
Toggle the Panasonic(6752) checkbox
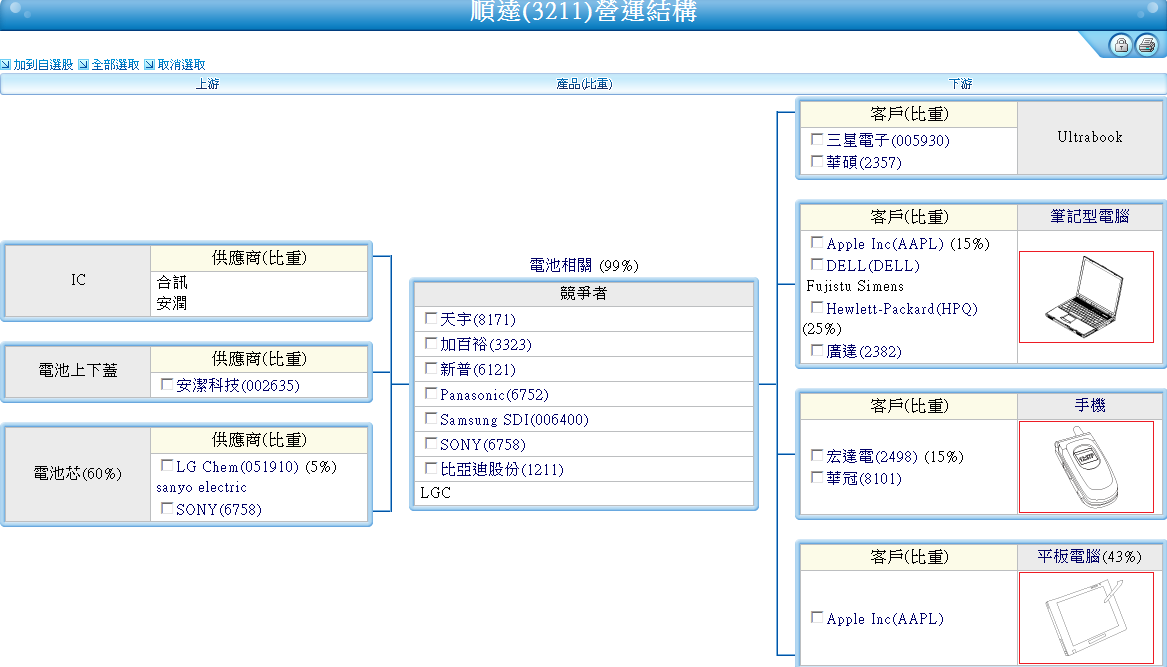tap(430, 393)
